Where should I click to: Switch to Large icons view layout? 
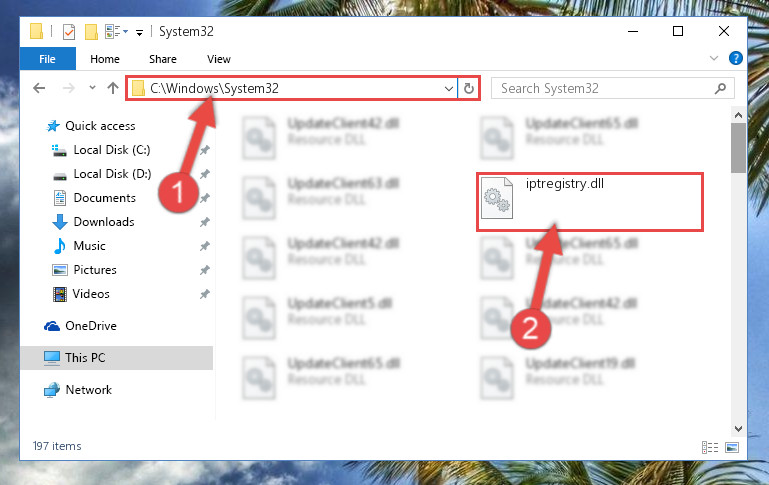coord(732,447)
